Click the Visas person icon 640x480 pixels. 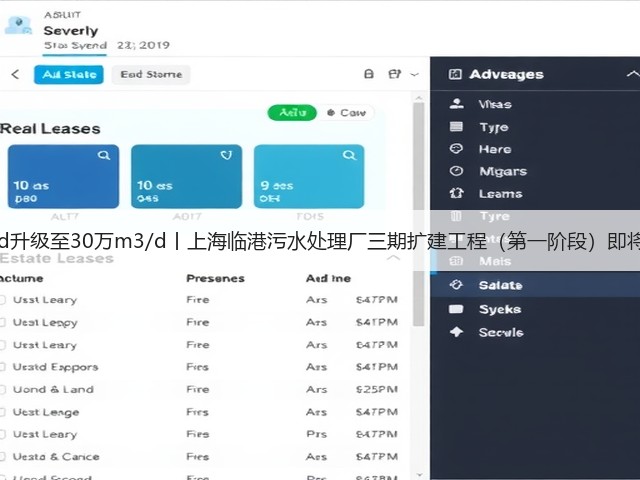456,104
